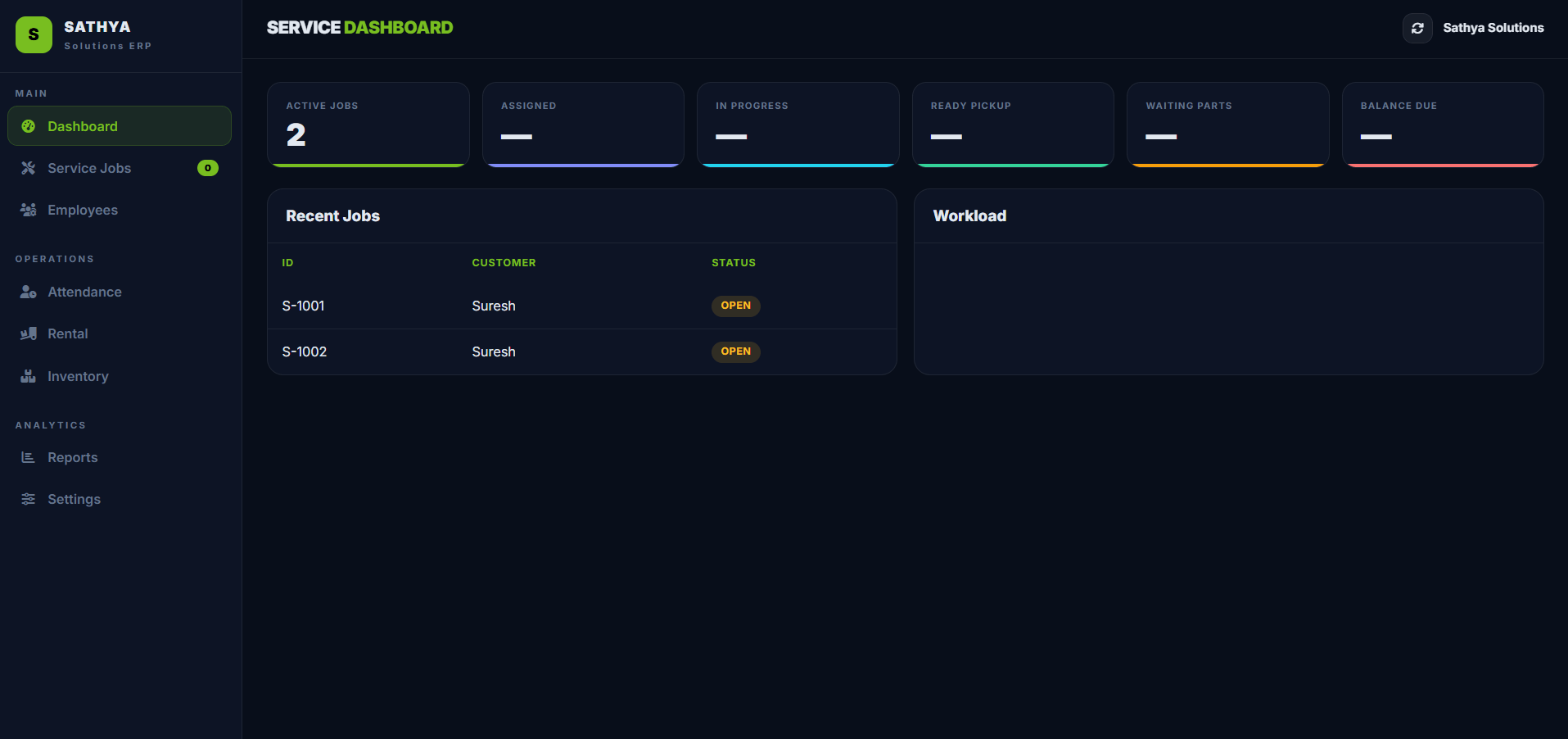The width and height of the screenshot is (1568, 739).
Task: Select the Balance Due stat card
Action: tap(1442, 124)
